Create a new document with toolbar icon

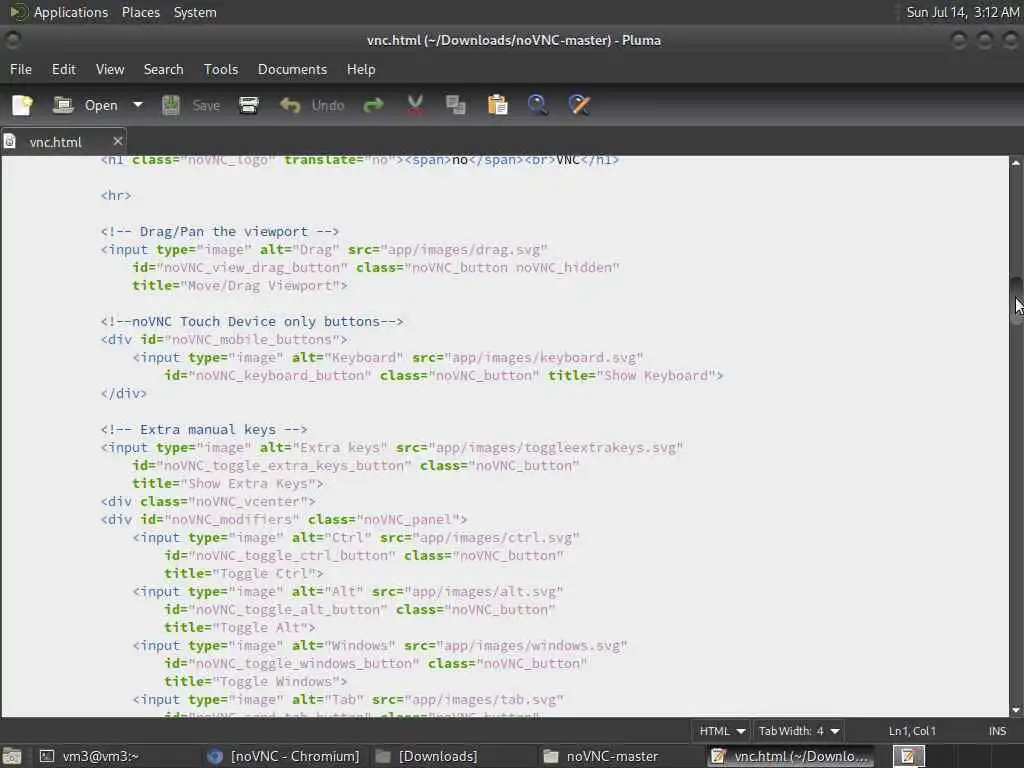(22, 105)
